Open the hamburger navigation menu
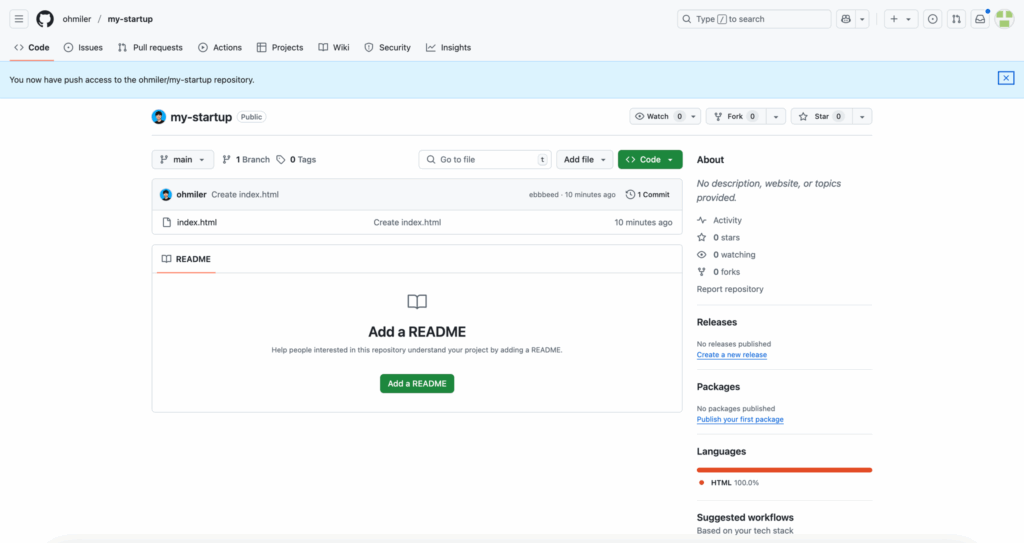Screen dimensions: 1024x543 point(19,19)
